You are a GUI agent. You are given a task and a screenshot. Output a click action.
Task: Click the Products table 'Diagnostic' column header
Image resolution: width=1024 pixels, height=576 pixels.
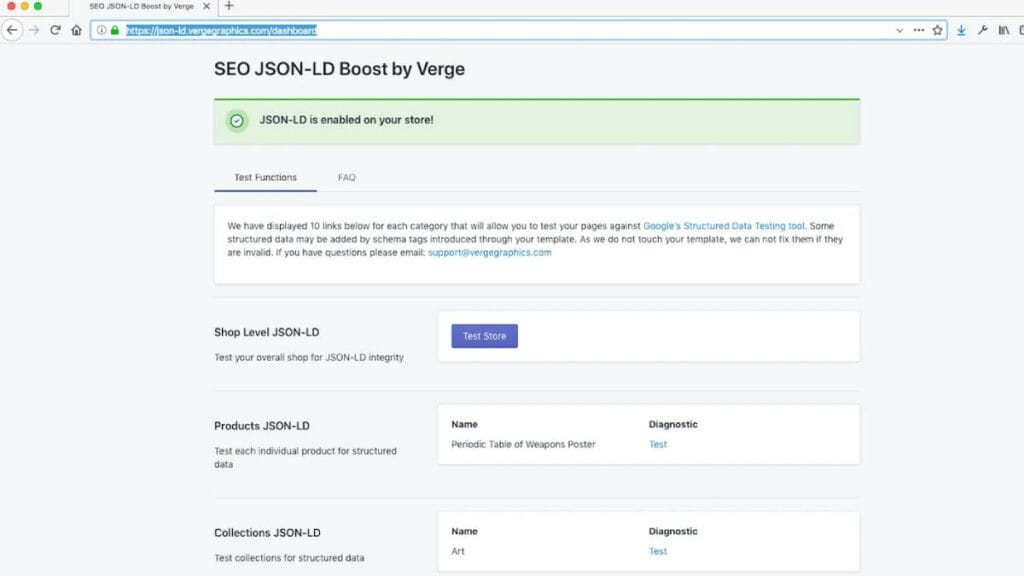673,424
